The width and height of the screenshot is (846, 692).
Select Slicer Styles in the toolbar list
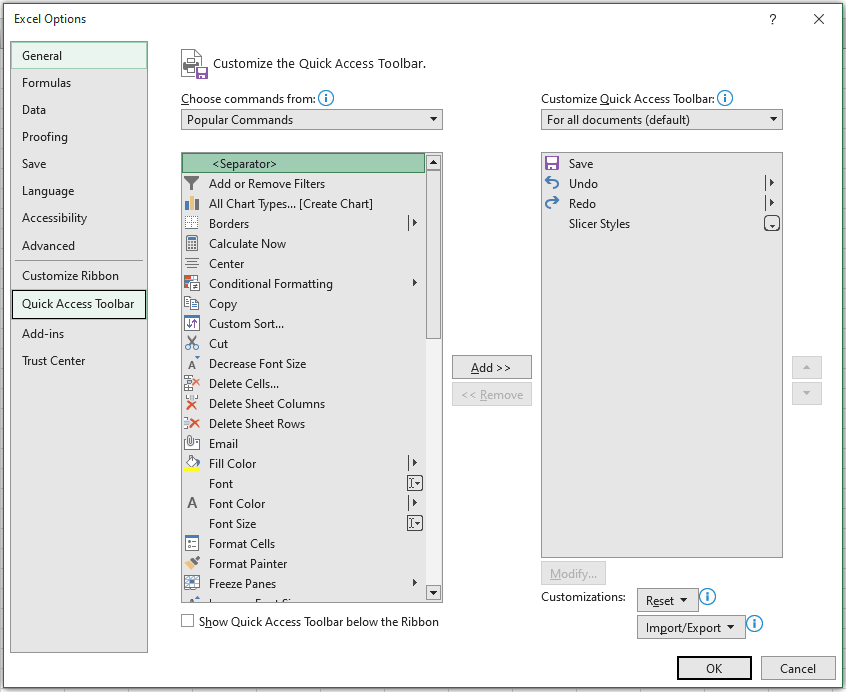[661, 223]
